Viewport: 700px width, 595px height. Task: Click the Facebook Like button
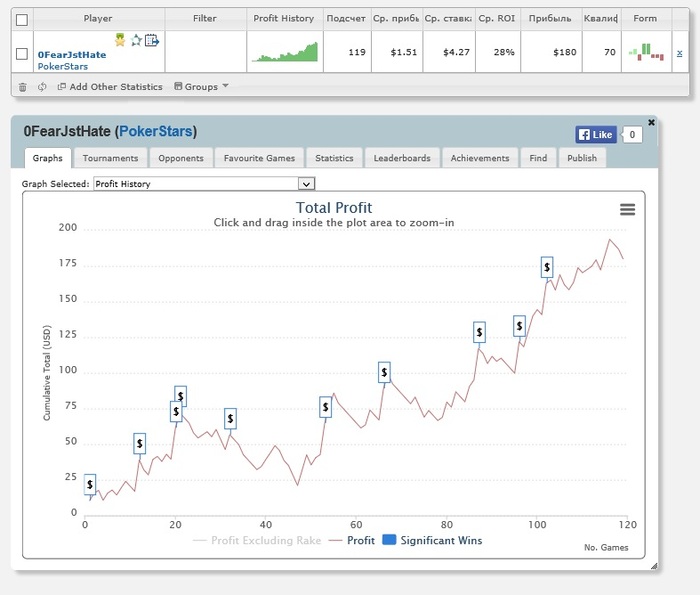[x=596, y=134]
